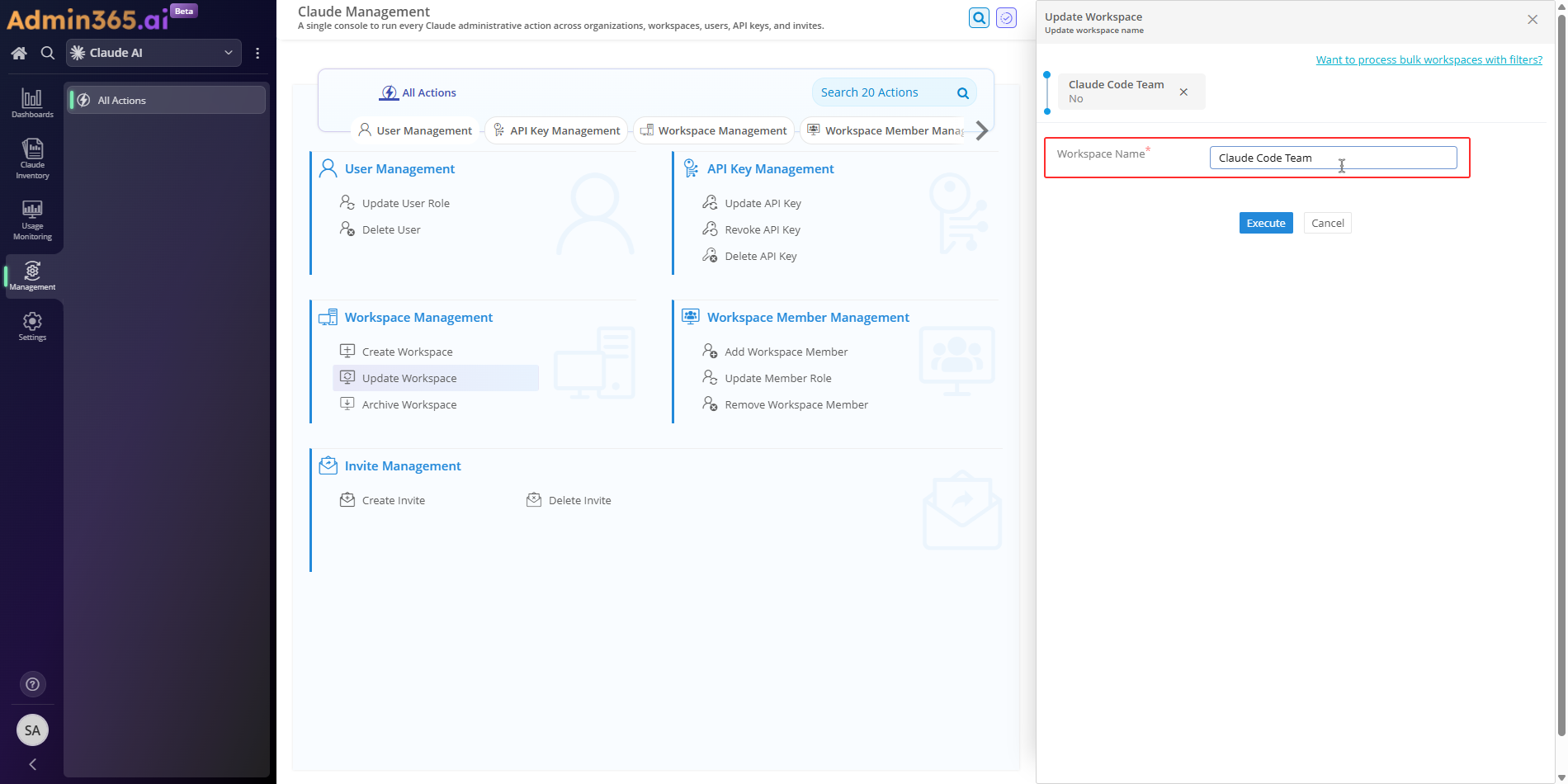Select the All Actions tab heading

pyautogui.click(x=418, y=92)
